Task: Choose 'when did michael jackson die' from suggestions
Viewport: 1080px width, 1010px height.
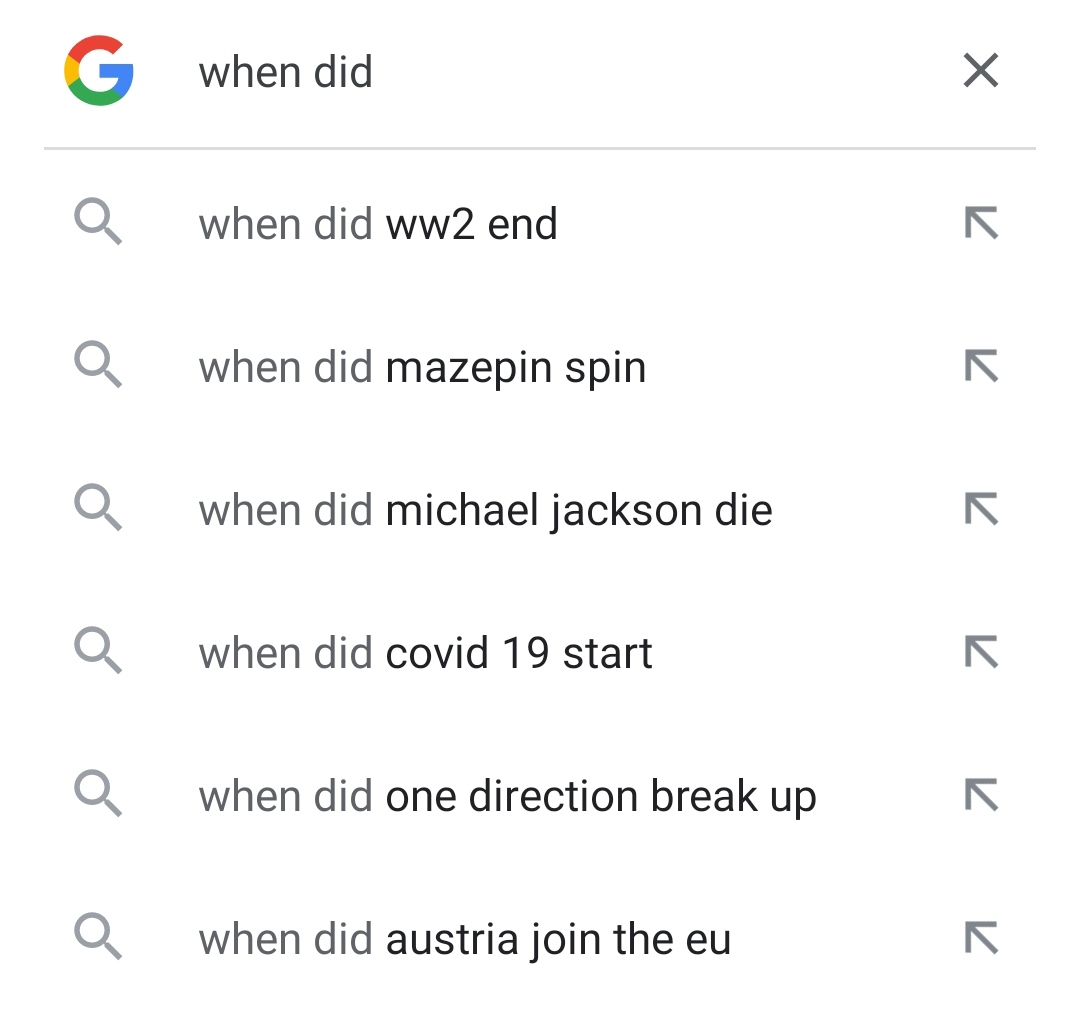Action: 485,509
